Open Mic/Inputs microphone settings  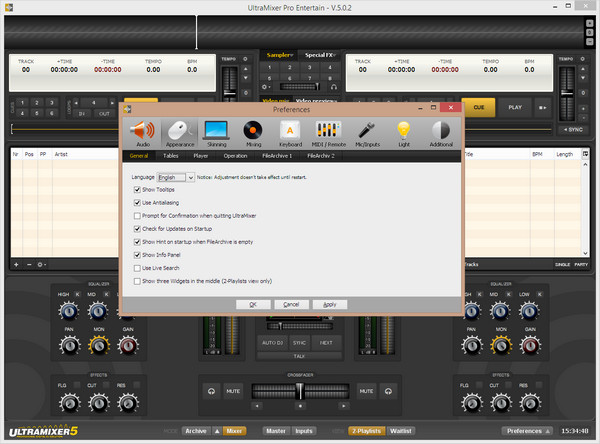[367, 133]
